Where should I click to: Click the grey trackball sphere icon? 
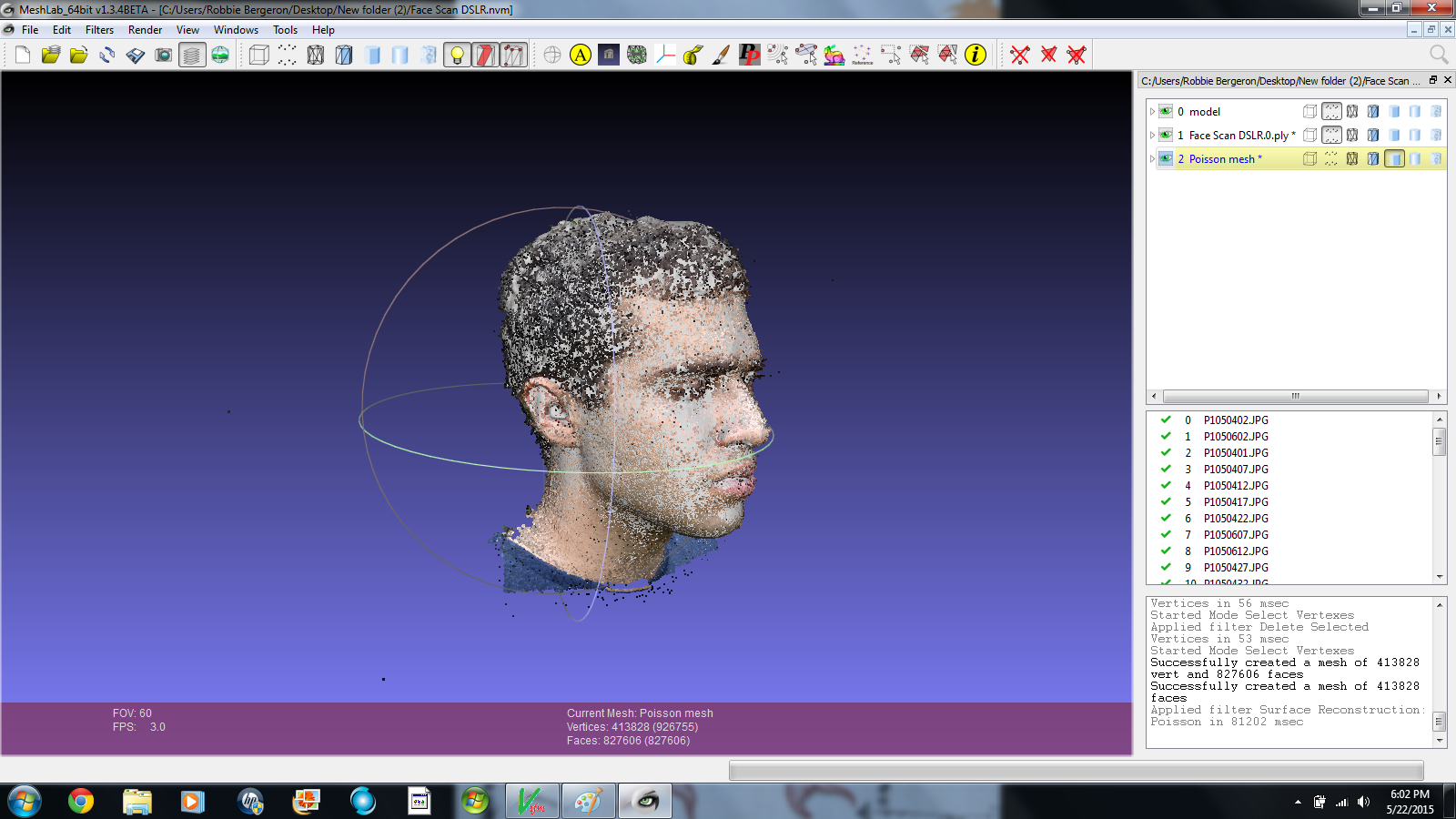[552, 56]
